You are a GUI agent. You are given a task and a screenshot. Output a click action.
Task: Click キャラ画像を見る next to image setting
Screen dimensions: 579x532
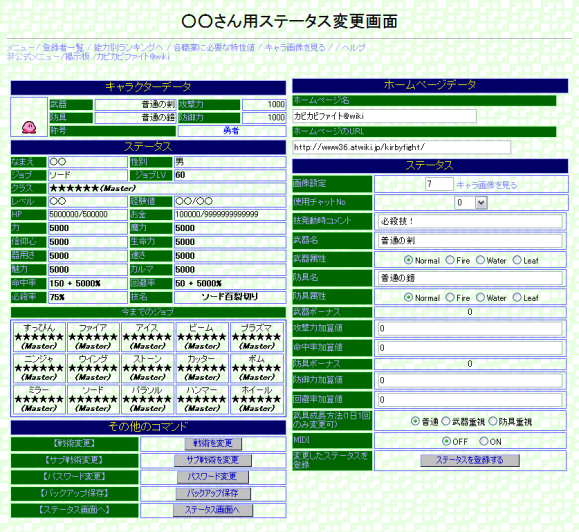point(487,185)
